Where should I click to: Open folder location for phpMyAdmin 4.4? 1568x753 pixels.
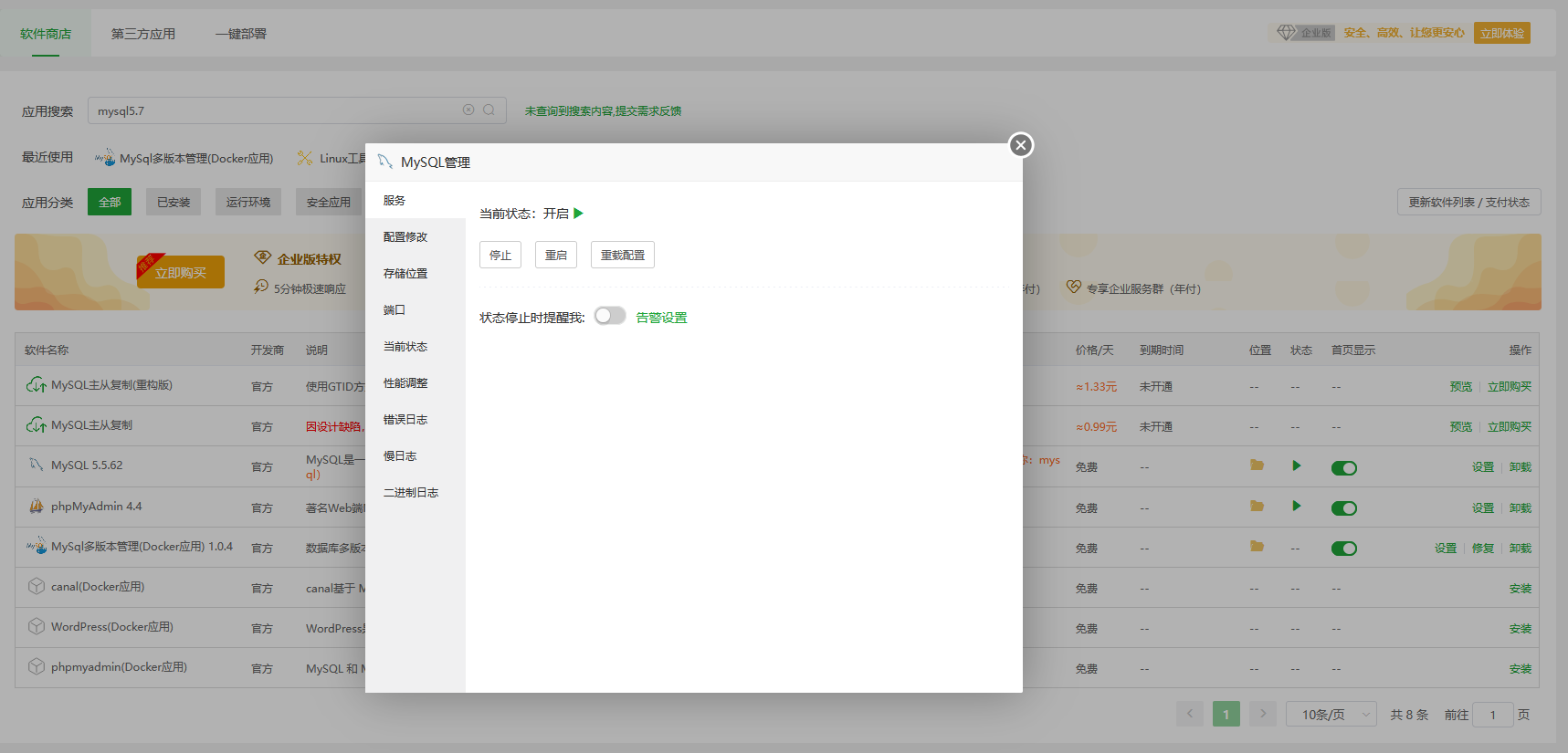pyautogui.click(x=1257, y=506)
